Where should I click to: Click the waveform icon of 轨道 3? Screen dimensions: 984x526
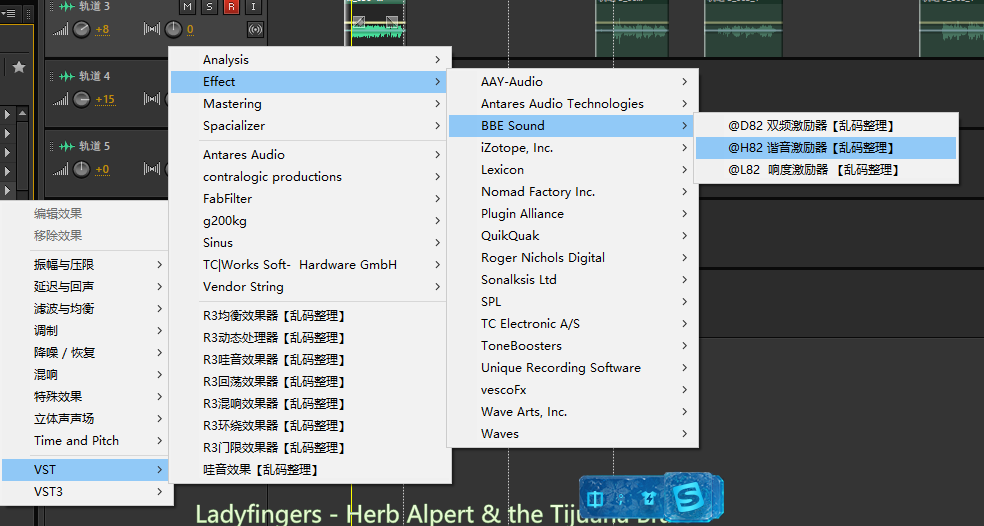67,6
